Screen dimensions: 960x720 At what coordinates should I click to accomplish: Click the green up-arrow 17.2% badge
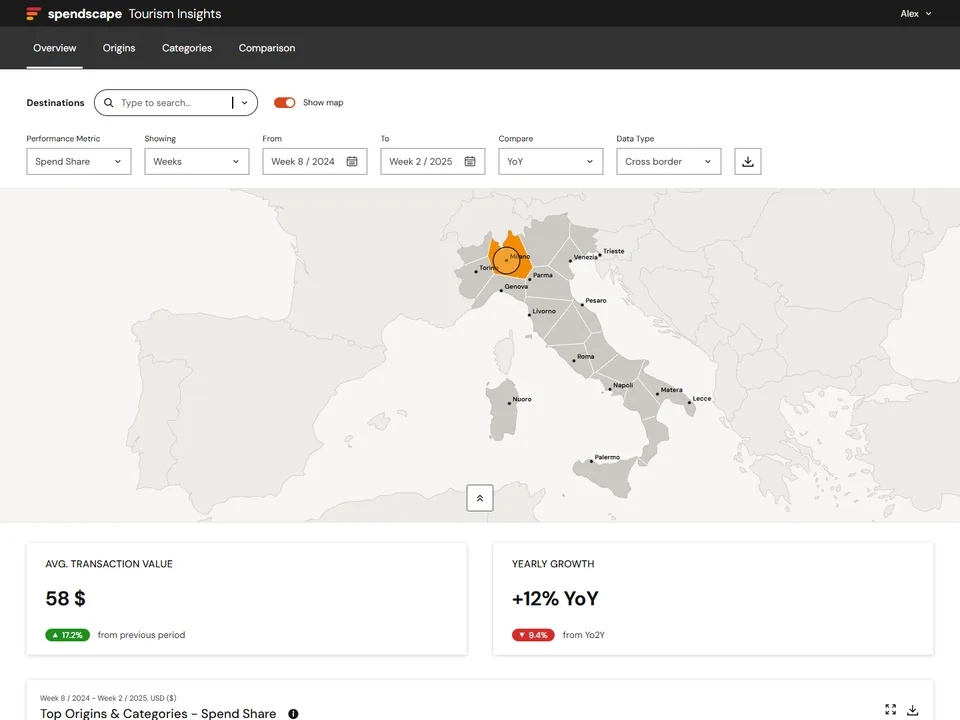tap(67, 635)
